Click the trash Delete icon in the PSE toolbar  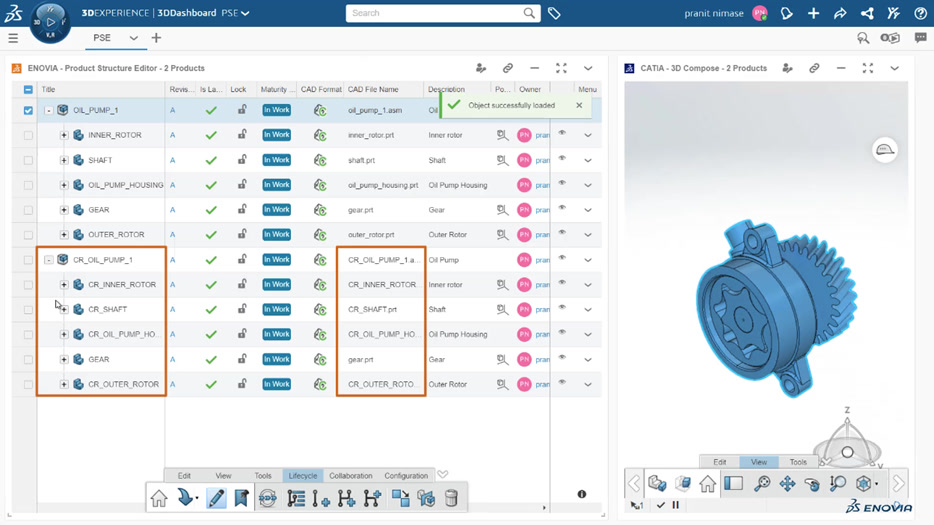pyautogui.click(x=452, y=498)
